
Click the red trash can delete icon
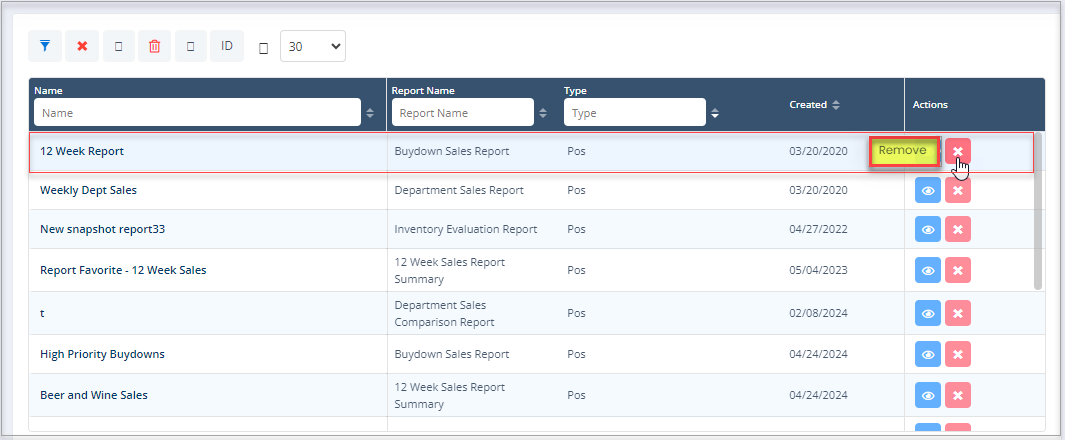click(154, 46)
